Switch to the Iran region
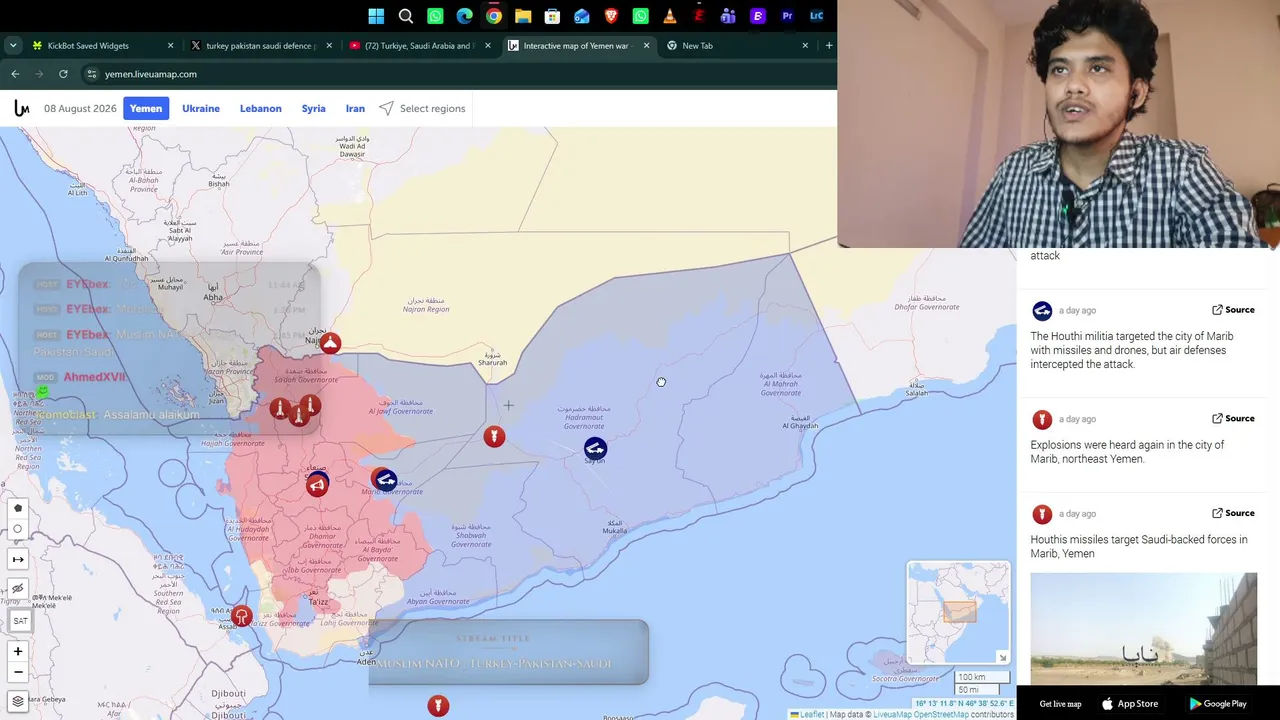The height and width of the screenshot is (720, 1280). pyautogui.click(x=355, y=108)
